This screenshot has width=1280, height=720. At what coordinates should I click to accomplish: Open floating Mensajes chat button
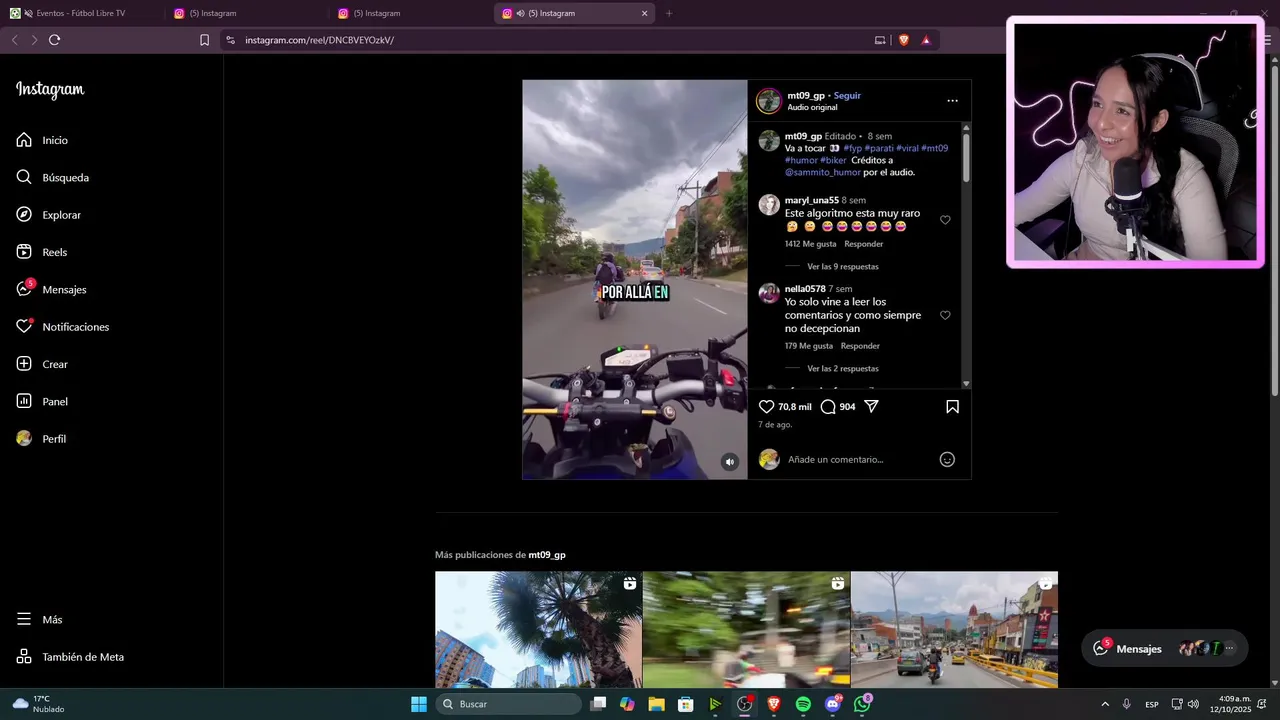point(1165,648)
